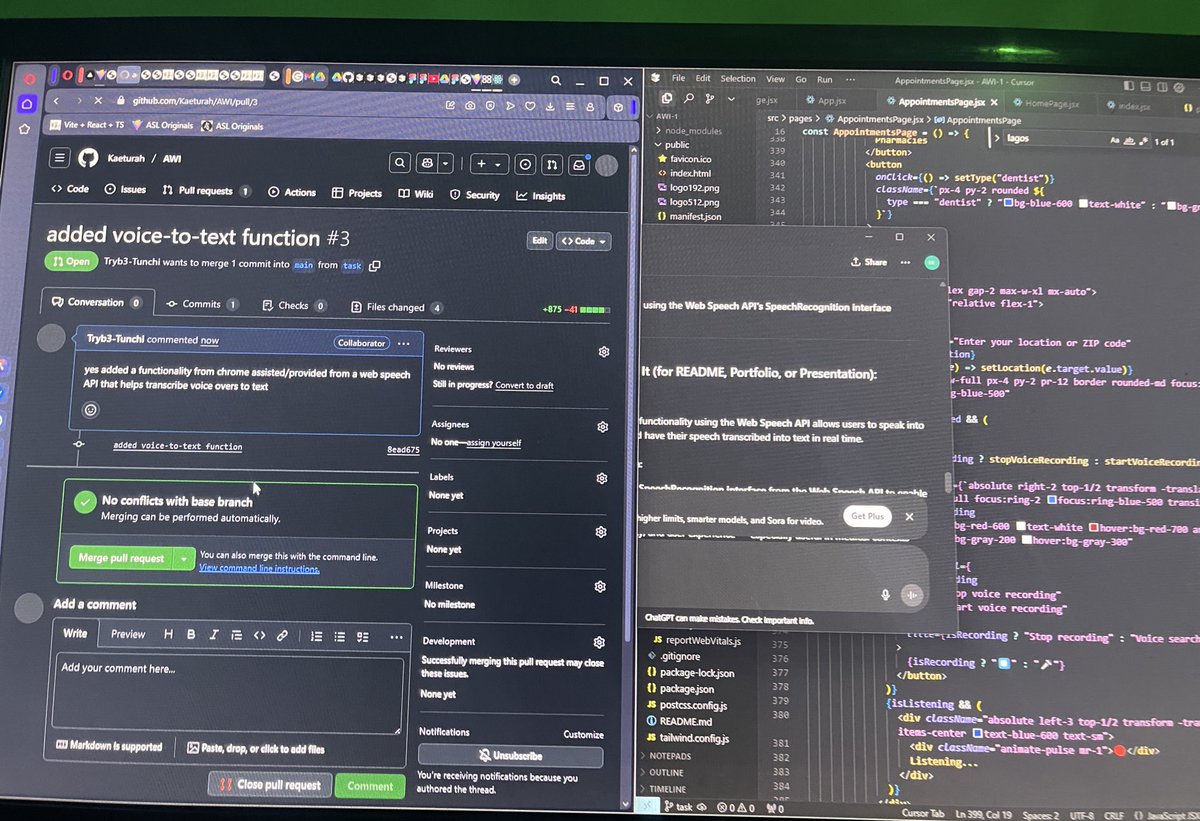This screenshot has width=1200, height=821.
Task: Open the Code dropdown on pull request
Action: pyautogui.click(x=583, y=241)
